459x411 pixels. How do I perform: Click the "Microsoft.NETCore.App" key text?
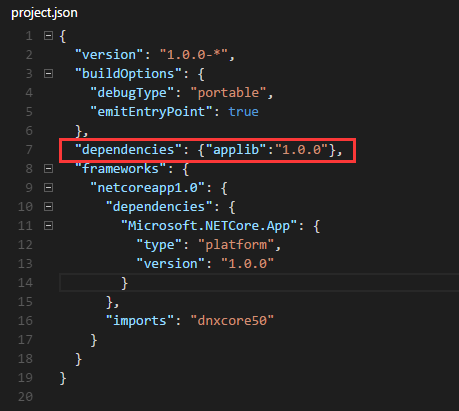pos(209,226)
